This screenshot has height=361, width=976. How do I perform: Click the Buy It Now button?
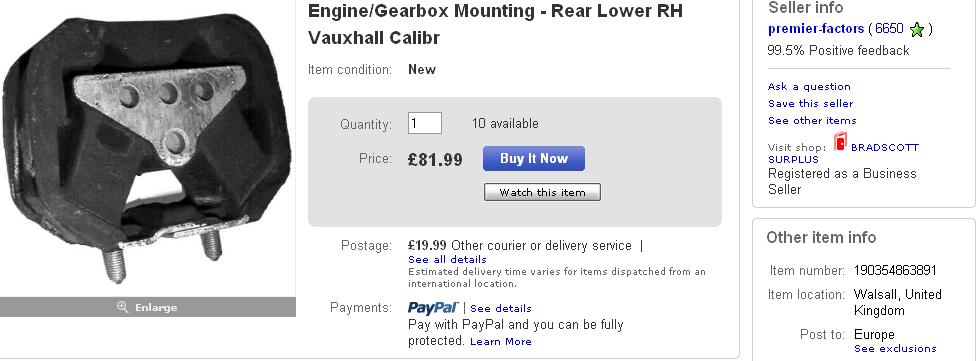coord(534,159)
